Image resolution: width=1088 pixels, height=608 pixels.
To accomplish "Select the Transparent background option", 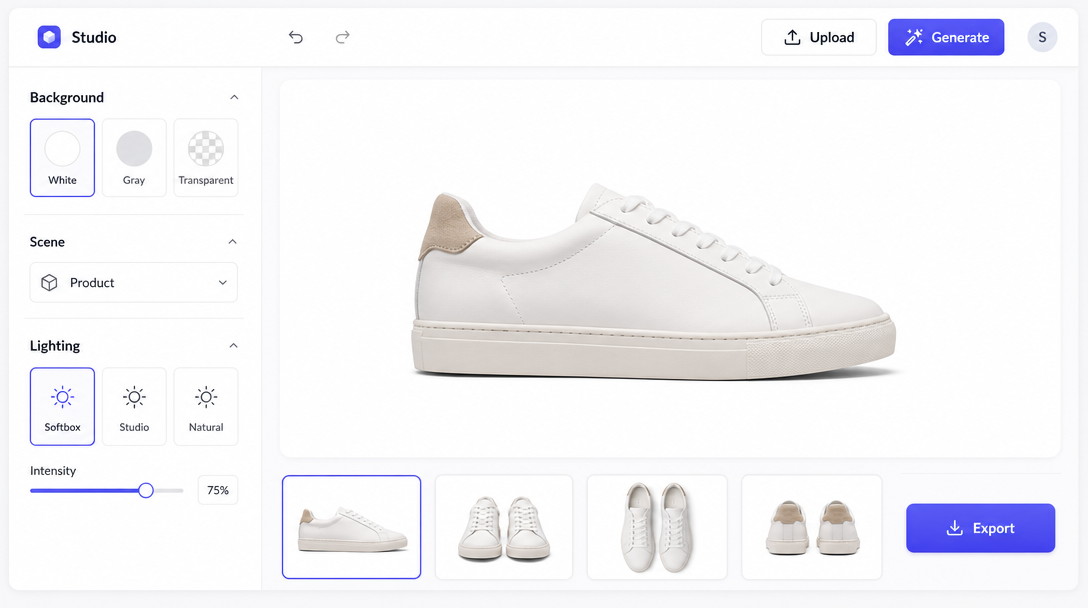I will tap(206, 158).
